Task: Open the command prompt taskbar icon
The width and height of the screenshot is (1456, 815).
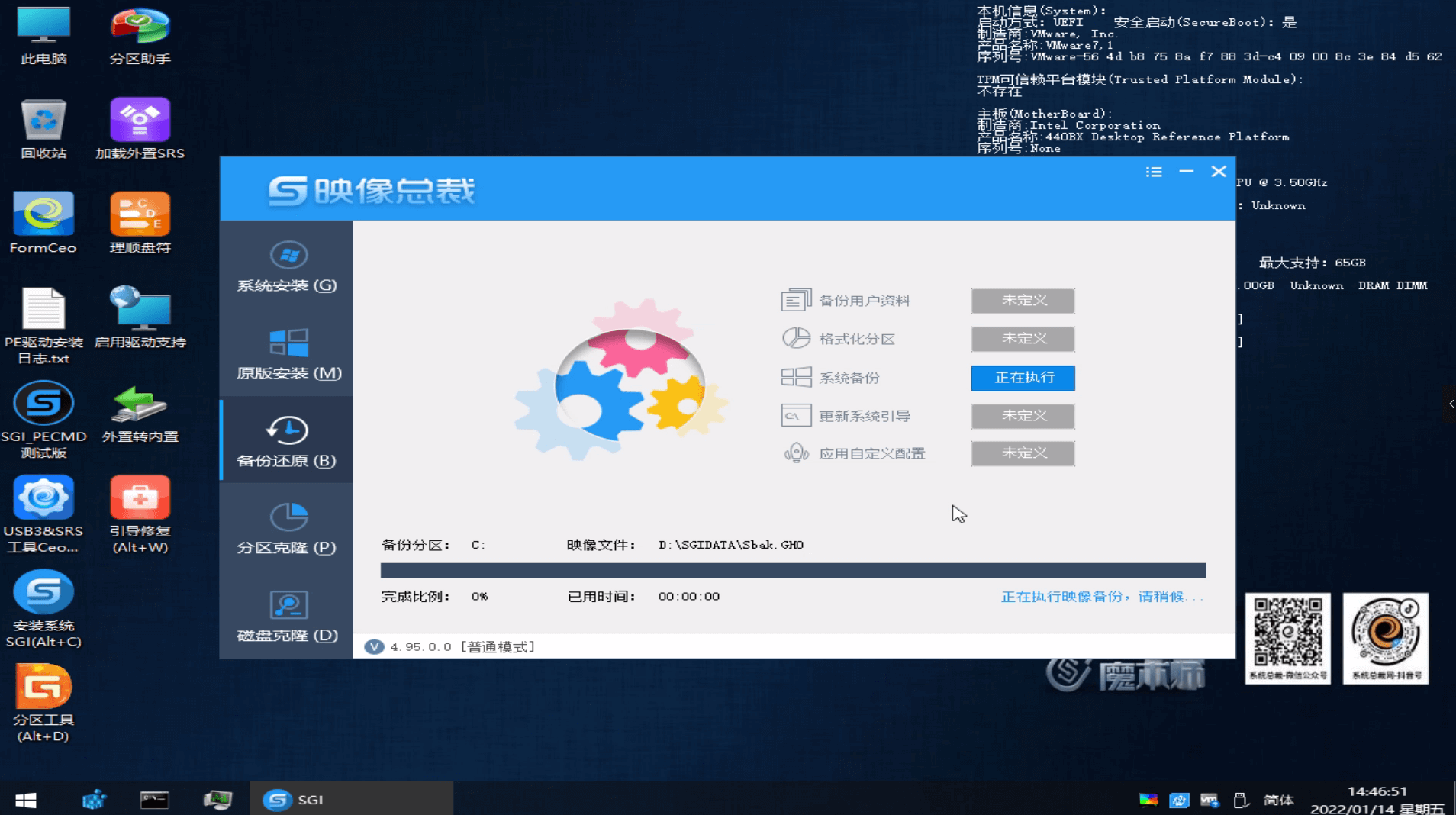Action: tap(155, 799)
